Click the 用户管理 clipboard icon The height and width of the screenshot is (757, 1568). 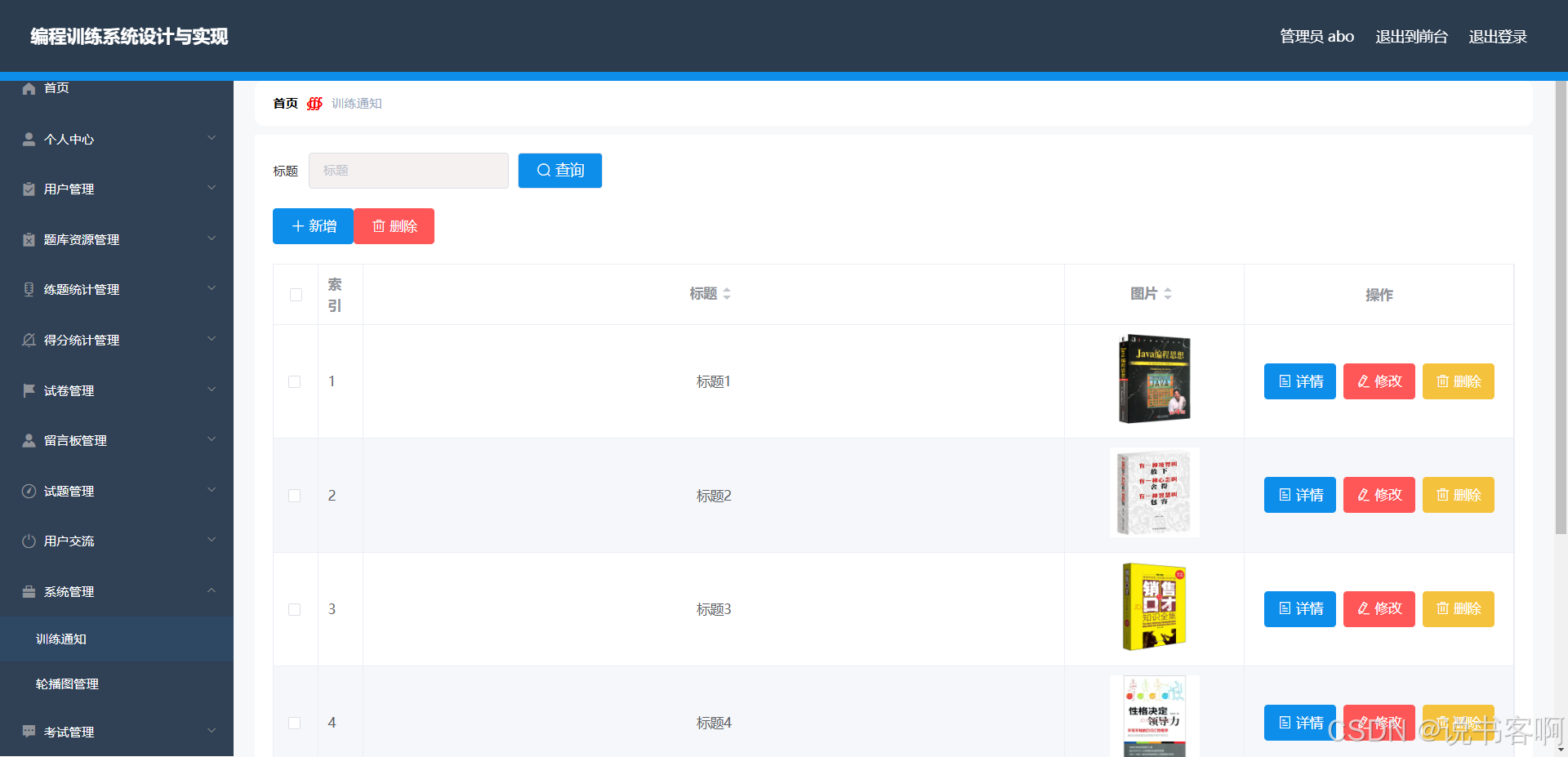pyautogui.click(x=29, y=189)
